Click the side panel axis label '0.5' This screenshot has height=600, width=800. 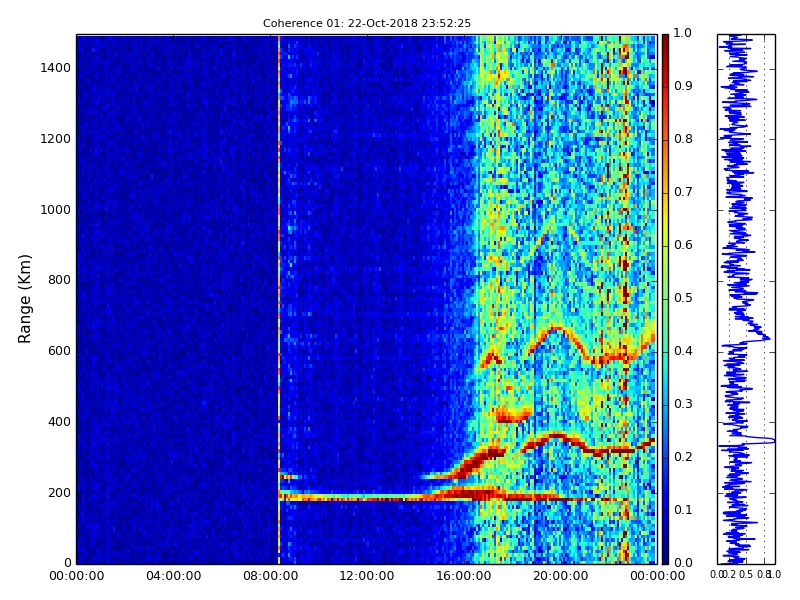pos(746,574)
